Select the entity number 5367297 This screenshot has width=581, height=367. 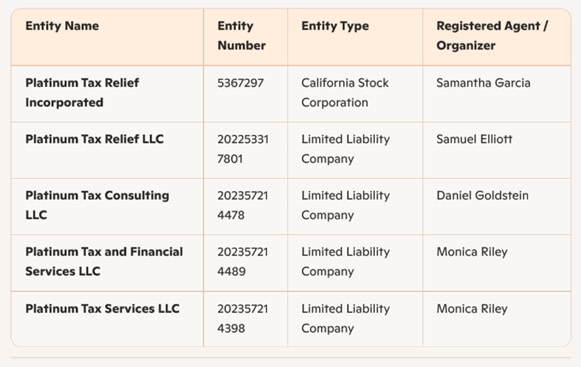pyautogui.click(x=240, y=83)
